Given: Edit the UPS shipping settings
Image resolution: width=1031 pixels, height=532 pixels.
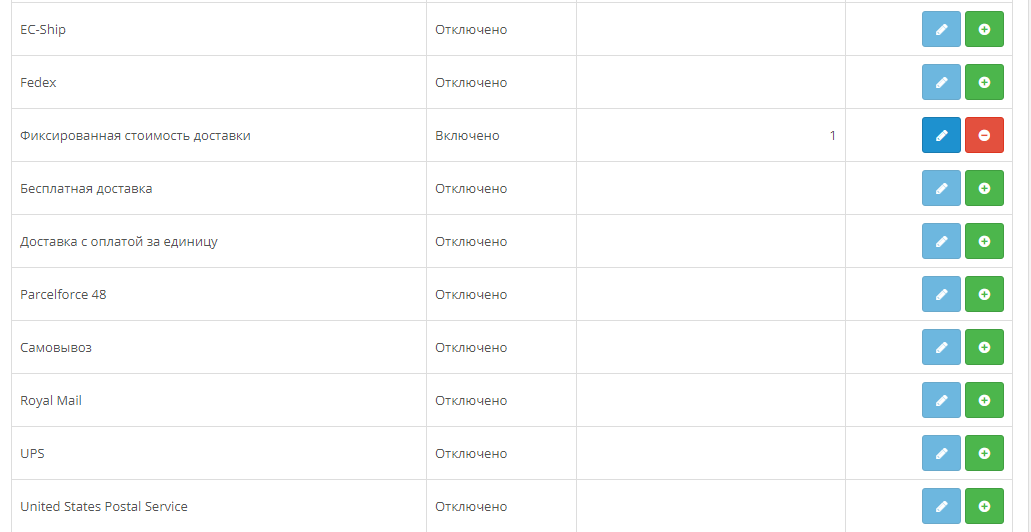Looking at the screenshot, I should point(941,454).
